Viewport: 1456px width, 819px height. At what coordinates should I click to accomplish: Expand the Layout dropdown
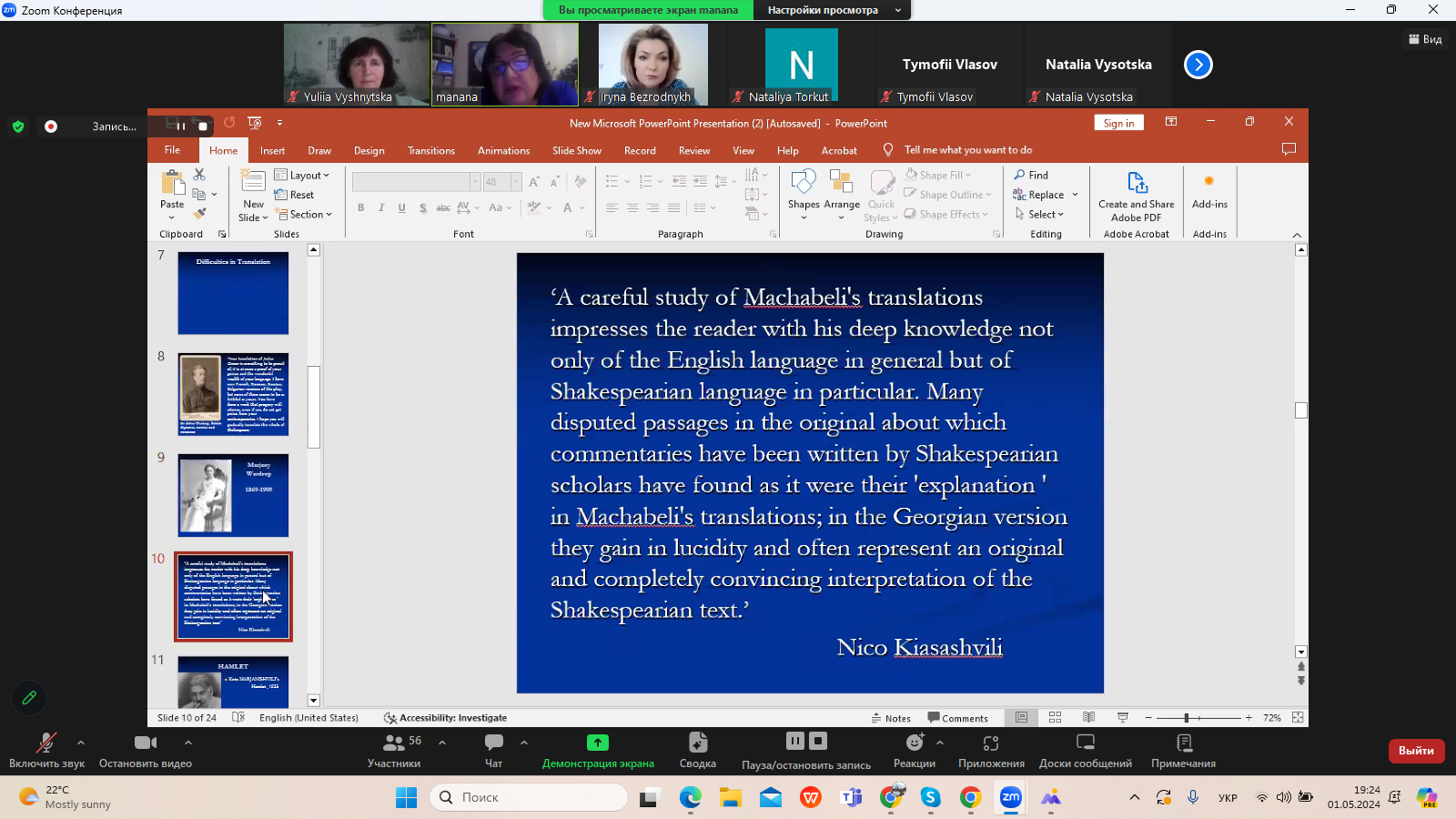303,175
